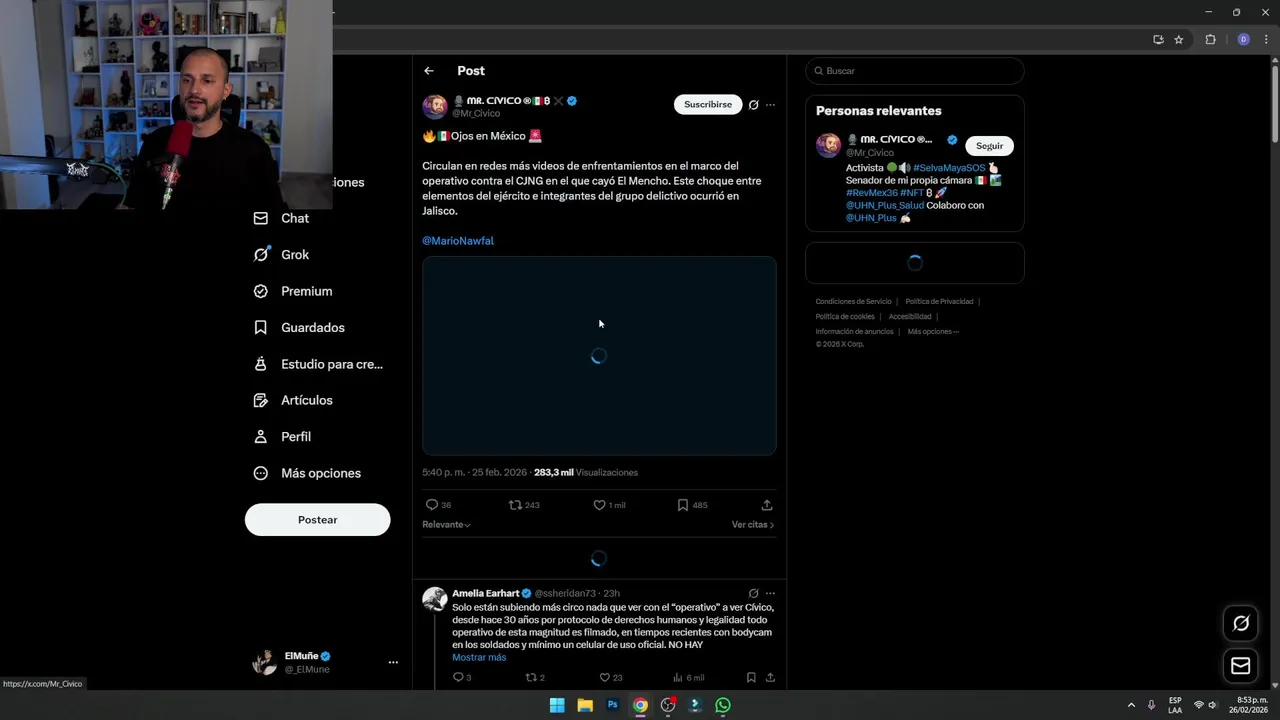The height and width of the screenshot is (720, 1280).
Task: Click Grok icon beside Suscribirse
Action: [x=754, y=105]
